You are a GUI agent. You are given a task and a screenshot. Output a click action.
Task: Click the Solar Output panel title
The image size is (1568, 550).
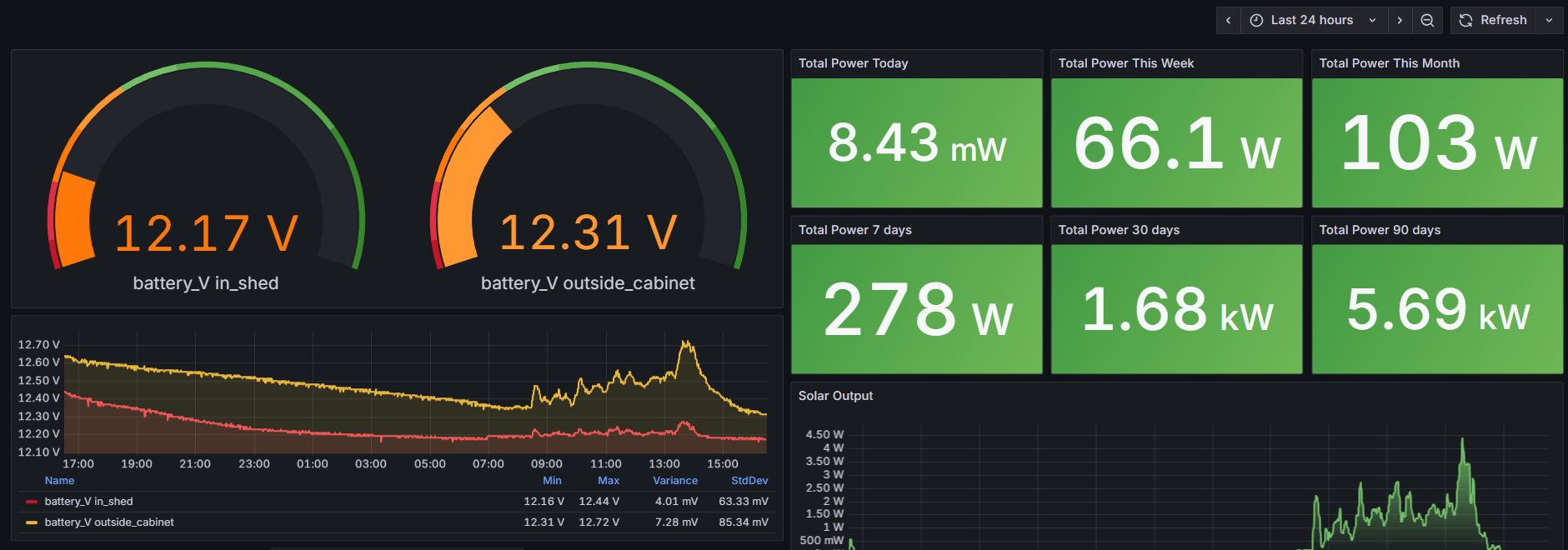click(x=835, y=396)
